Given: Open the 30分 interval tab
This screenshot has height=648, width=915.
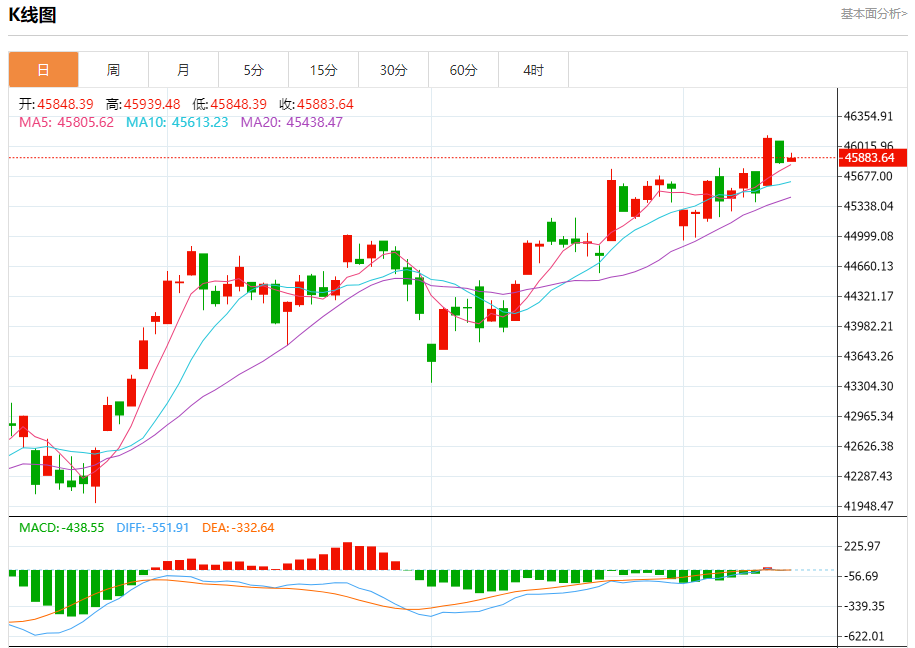Looking at the screenshot, I should click(393, 70).
